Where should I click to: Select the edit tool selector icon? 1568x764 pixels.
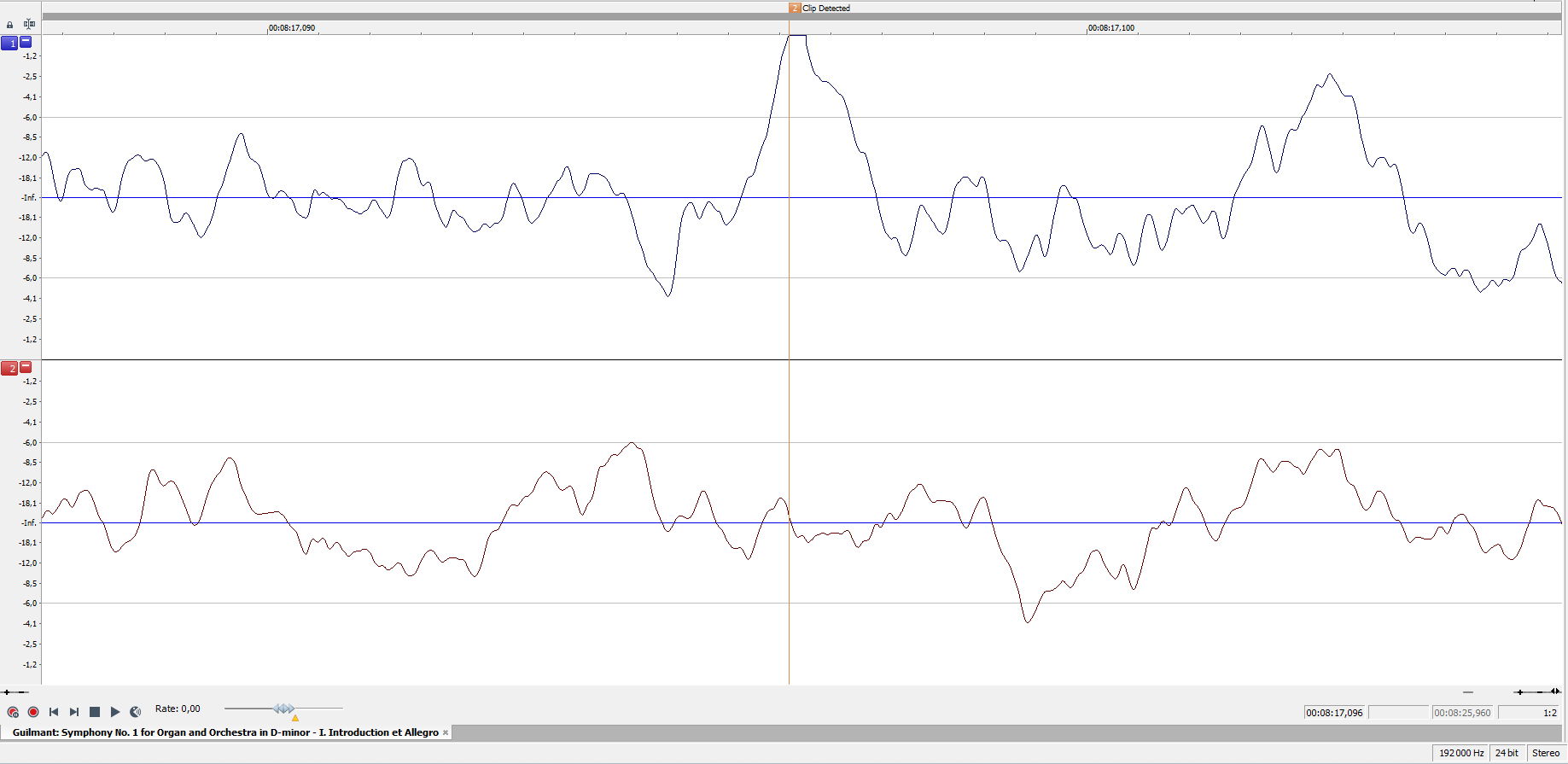pos(29,25)
